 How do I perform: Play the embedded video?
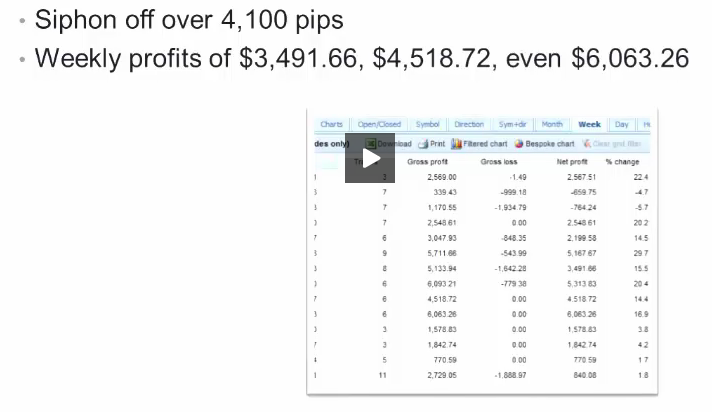370,158
